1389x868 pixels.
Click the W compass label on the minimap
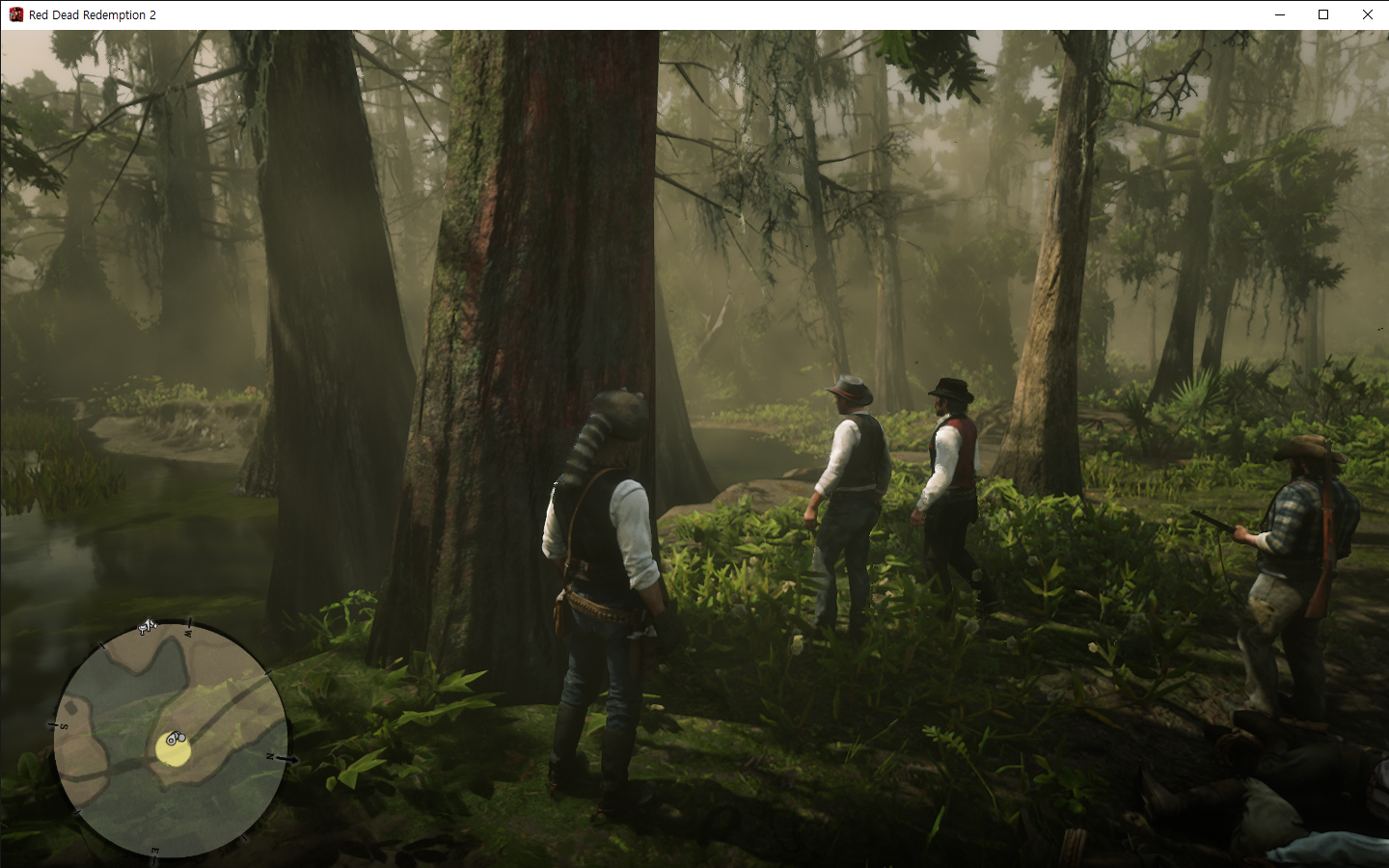[188, 633]
